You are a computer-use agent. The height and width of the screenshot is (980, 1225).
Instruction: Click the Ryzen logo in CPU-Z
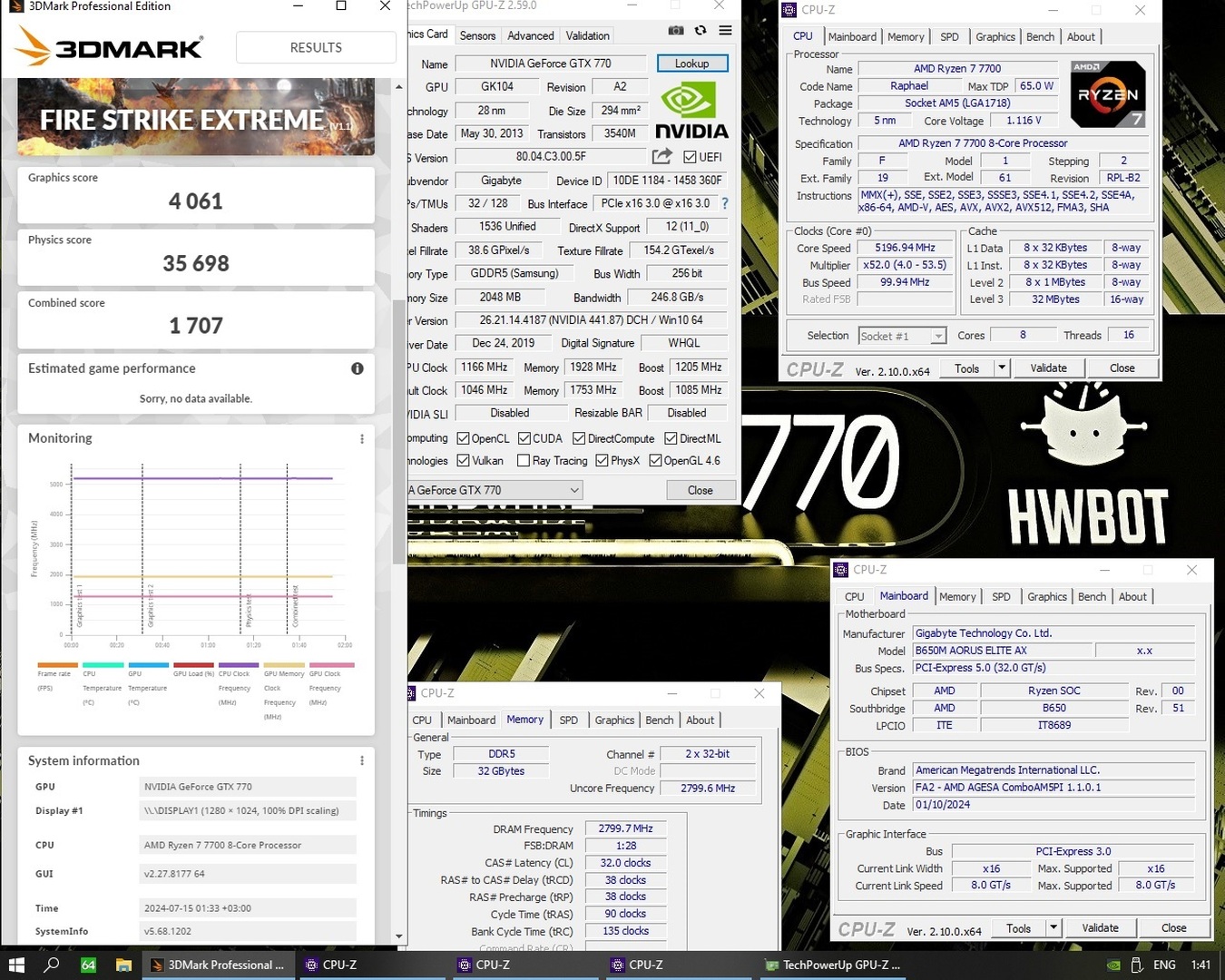click(1107, 93)
